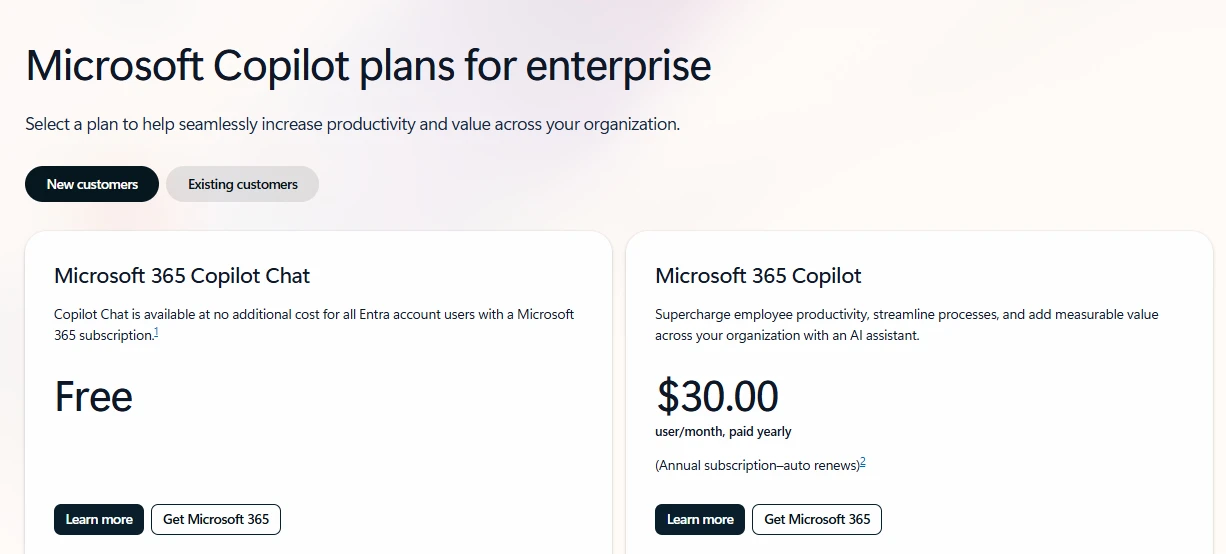Click the blank area below the Free price

(318, 460)
